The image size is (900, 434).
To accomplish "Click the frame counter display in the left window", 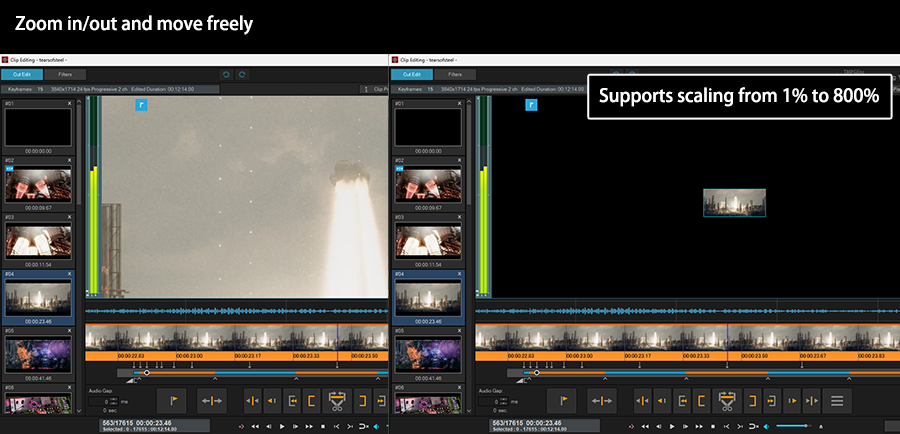I will [155, 427].
